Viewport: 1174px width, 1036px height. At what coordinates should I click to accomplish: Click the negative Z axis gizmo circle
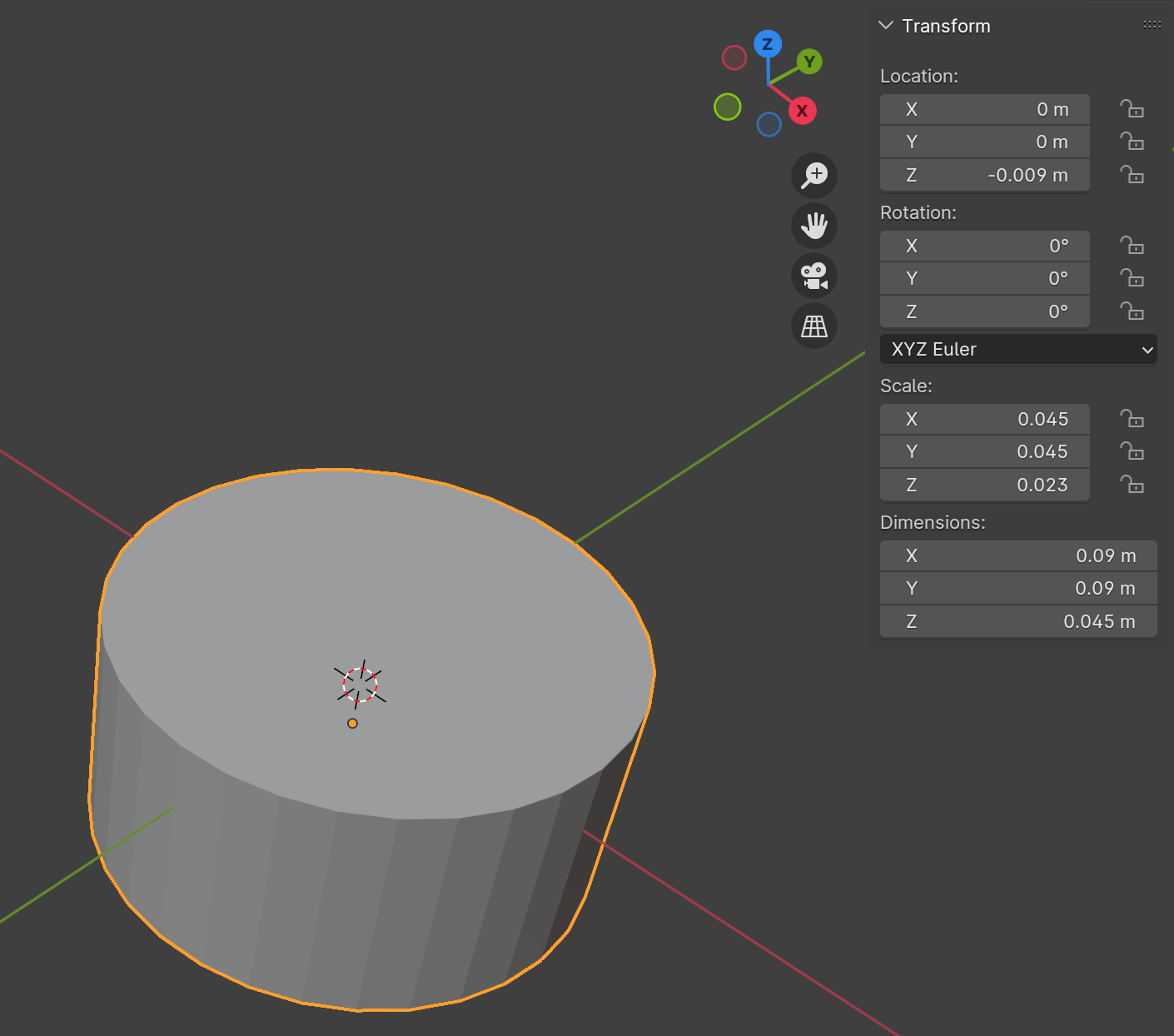[769, 125]
